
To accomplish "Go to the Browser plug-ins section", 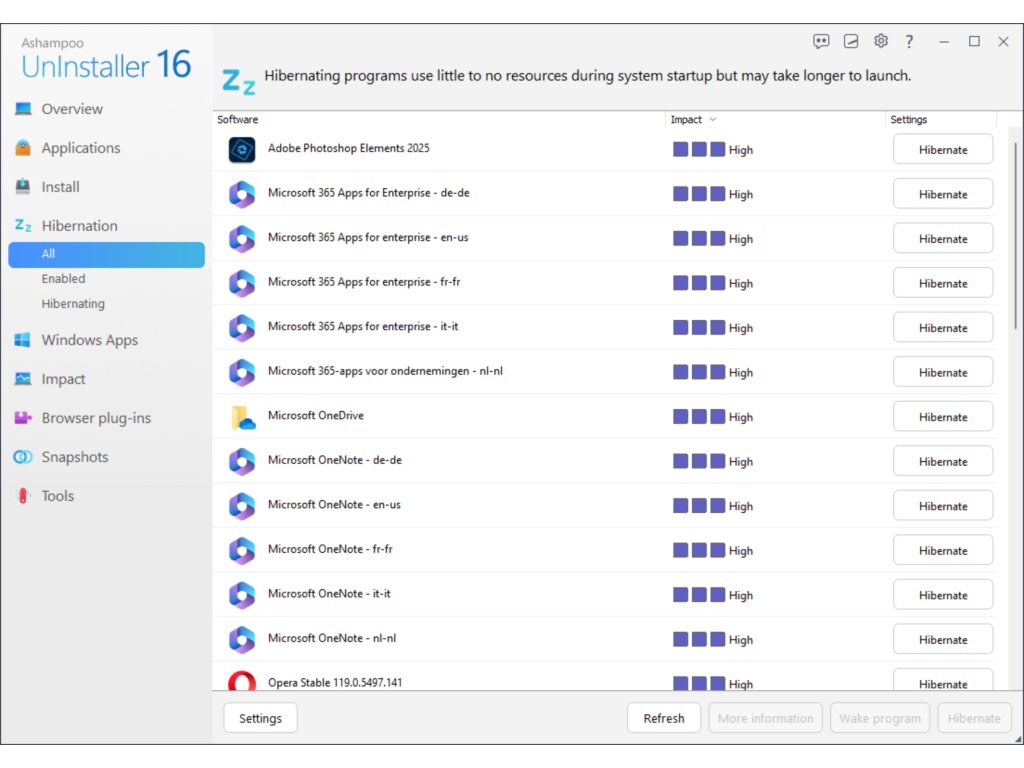I will (96, 418).
